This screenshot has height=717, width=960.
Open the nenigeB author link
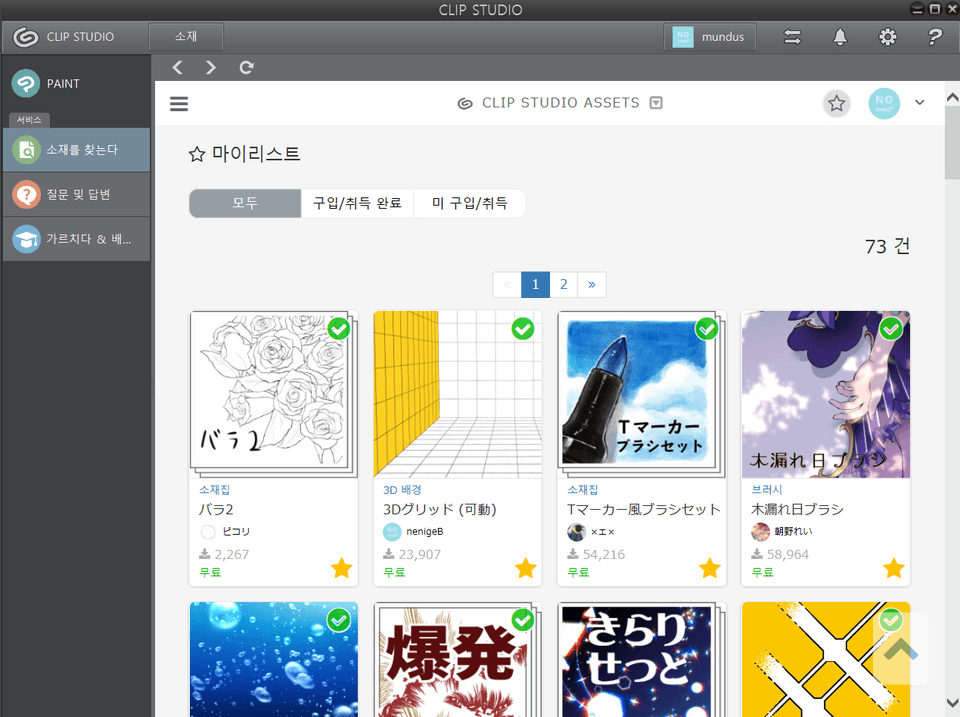[424, 532]
